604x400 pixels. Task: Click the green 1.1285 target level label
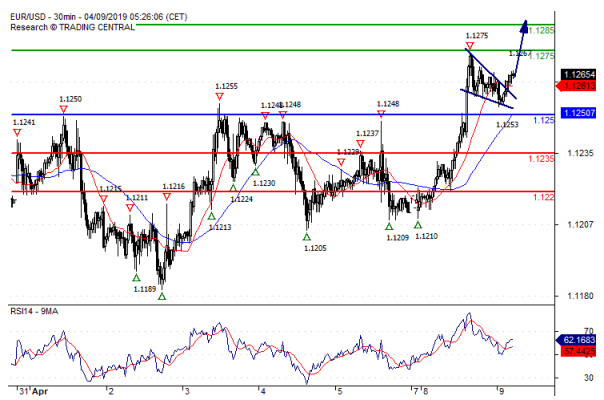click(541, 31)
